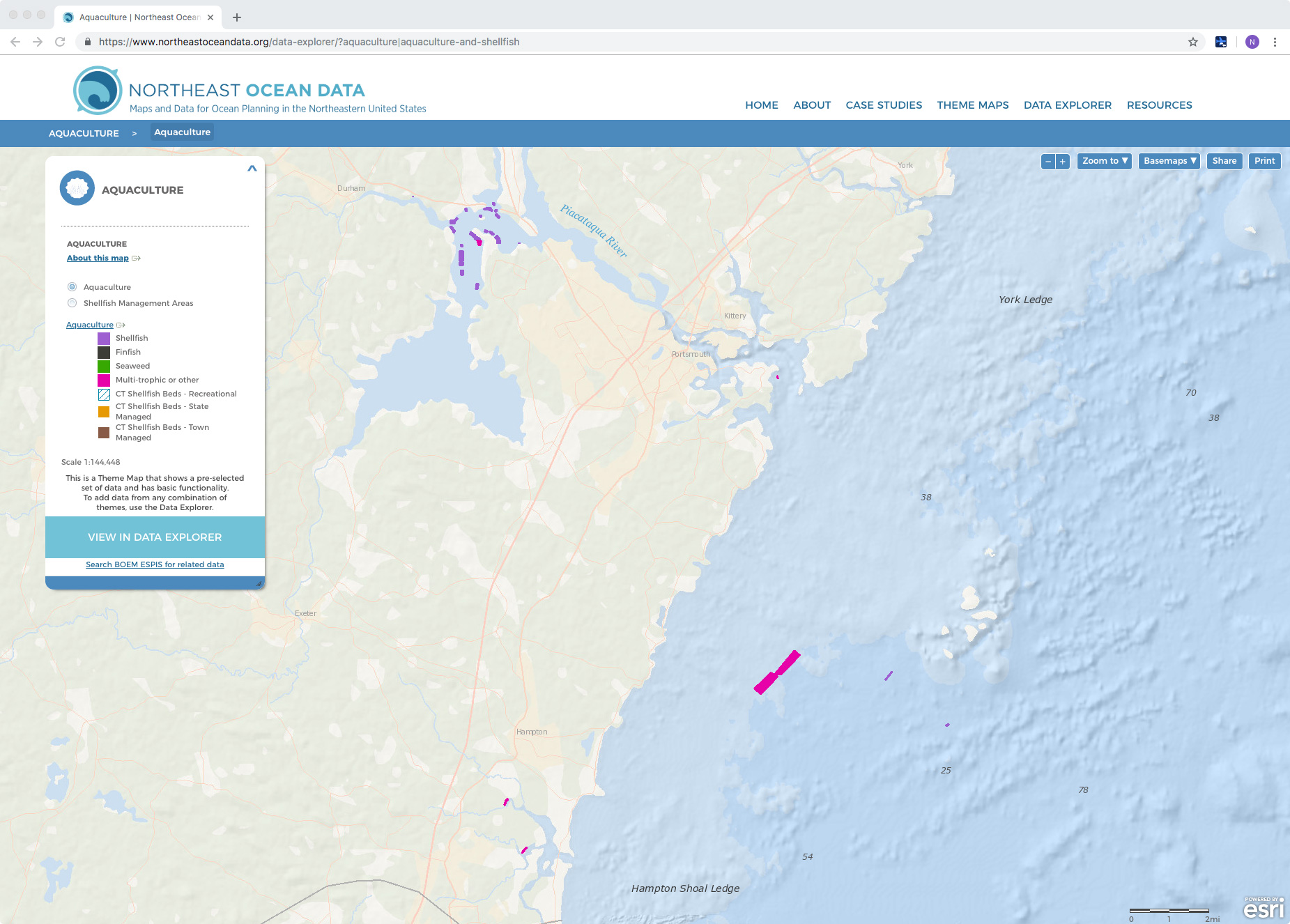
Task: Open Search BOEM ESPIS for related data link
Action: coord(155,564)
